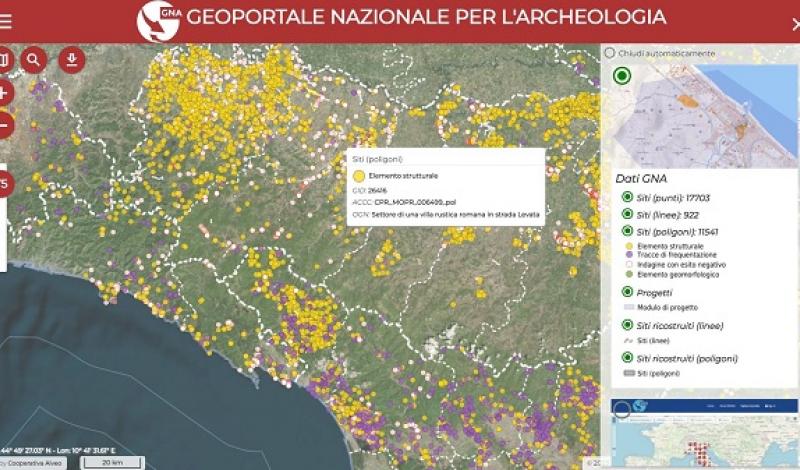Click the popup ACCC code row
The height and width of the screenshot is (470, 800).
pyautogui.click(x=404, y=203)
